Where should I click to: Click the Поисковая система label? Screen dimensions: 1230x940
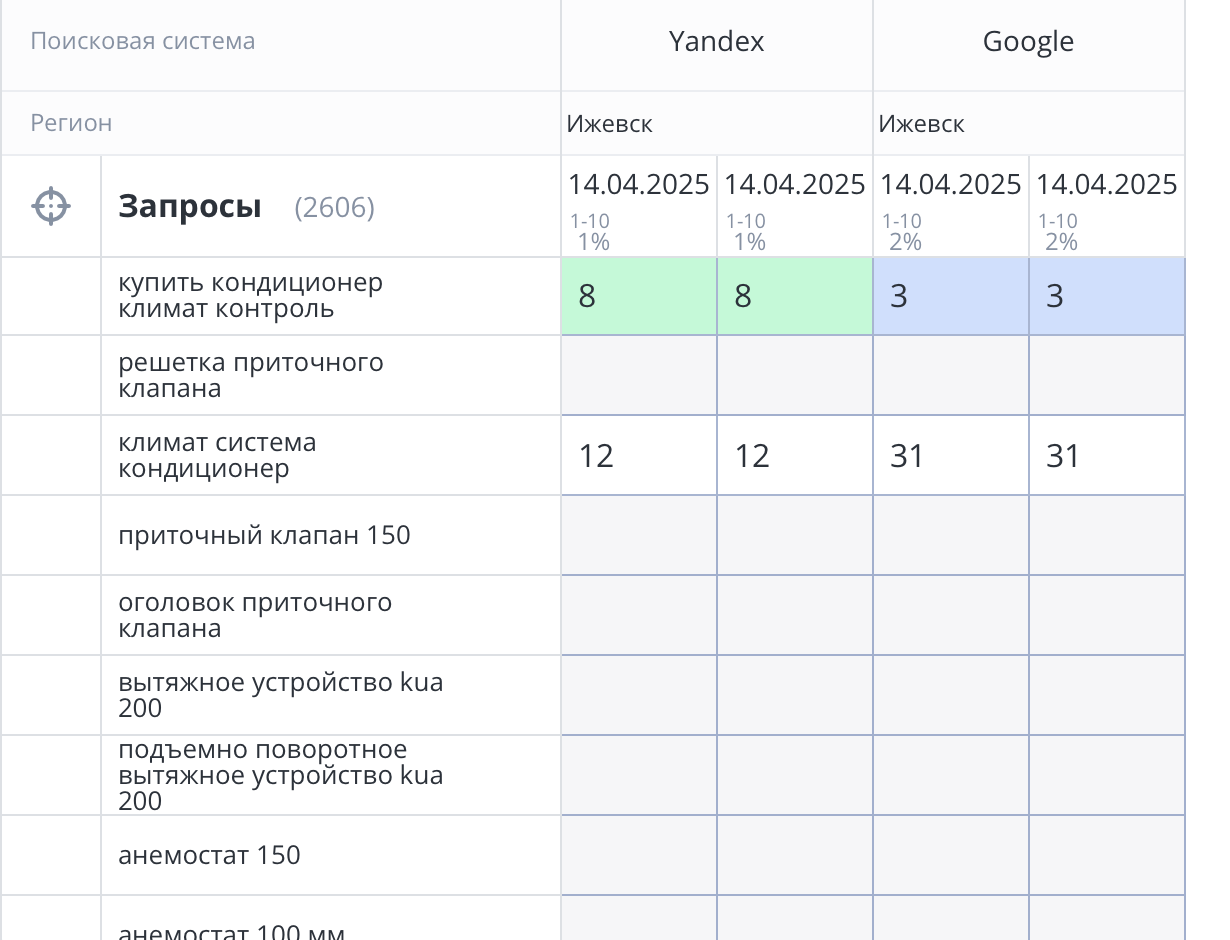pyautogui.click(x=143, y=41)
